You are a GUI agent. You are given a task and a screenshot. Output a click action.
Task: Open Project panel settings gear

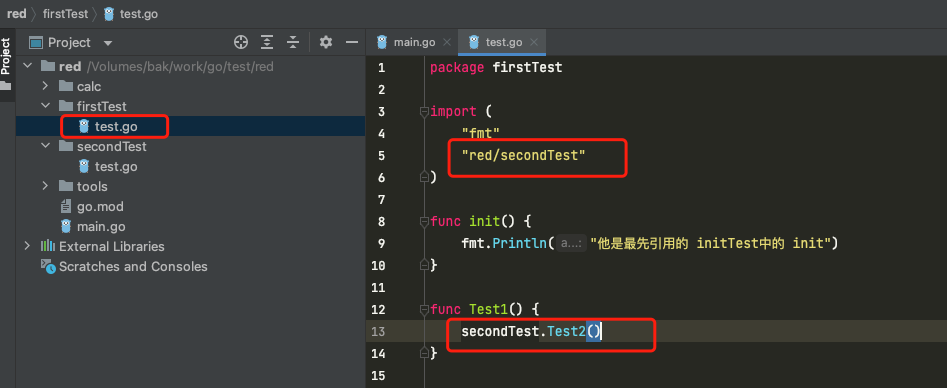click(326, 42)
